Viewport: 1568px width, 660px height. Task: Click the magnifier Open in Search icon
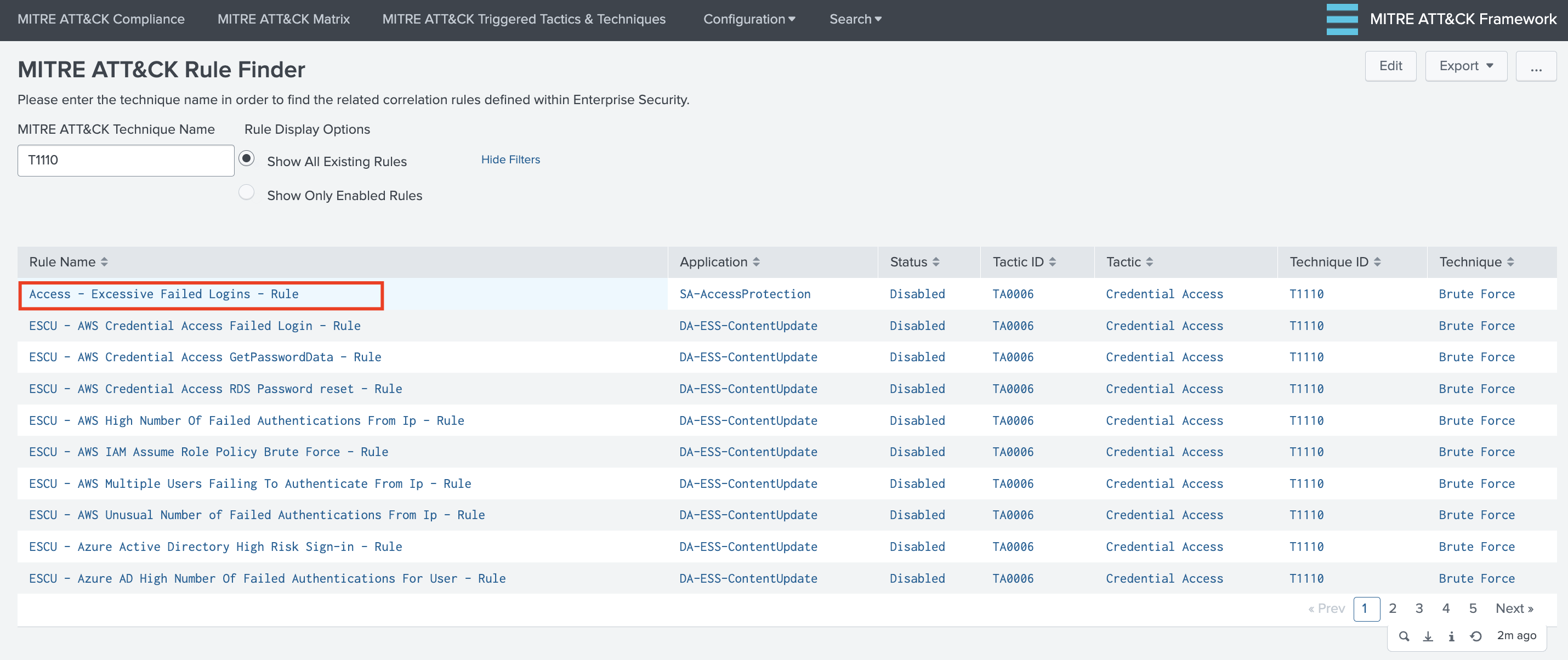point(1404,636)
